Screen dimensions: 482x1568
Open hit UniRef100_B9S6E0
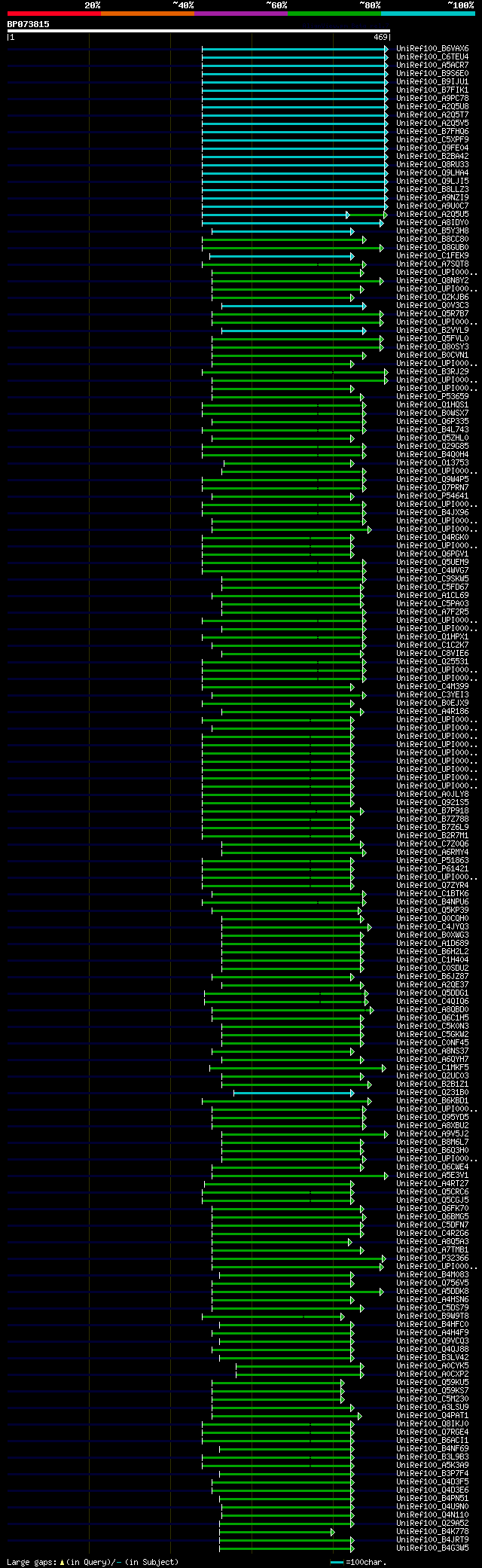pos(432,74)
